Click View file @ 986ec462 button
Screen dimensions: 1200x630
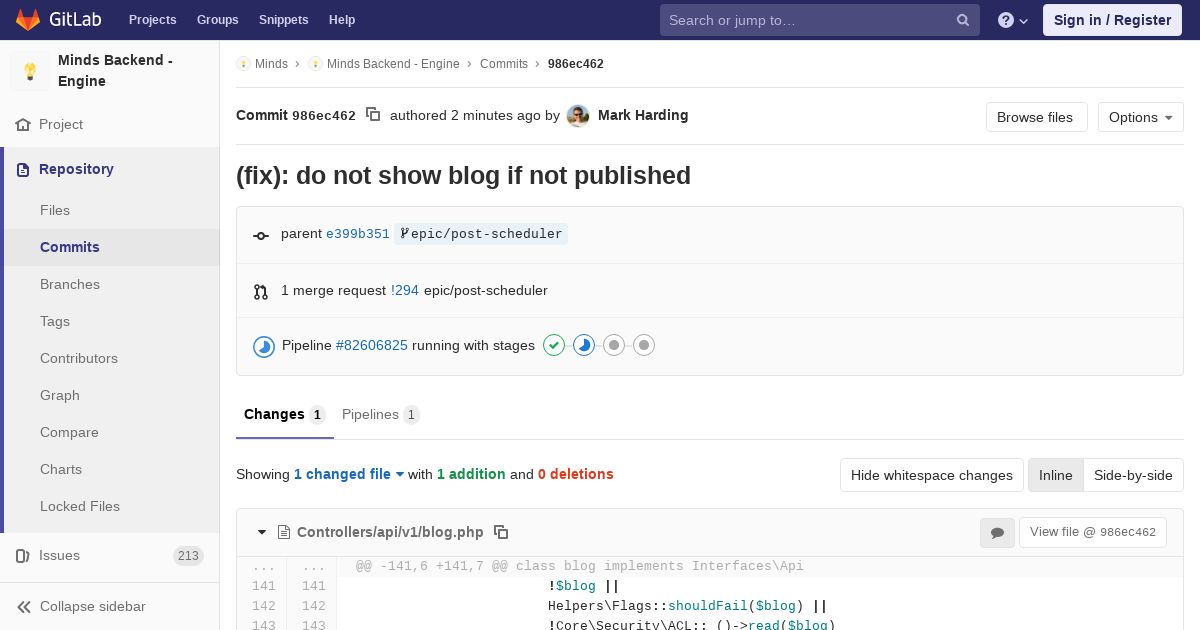click(1094, 532)
